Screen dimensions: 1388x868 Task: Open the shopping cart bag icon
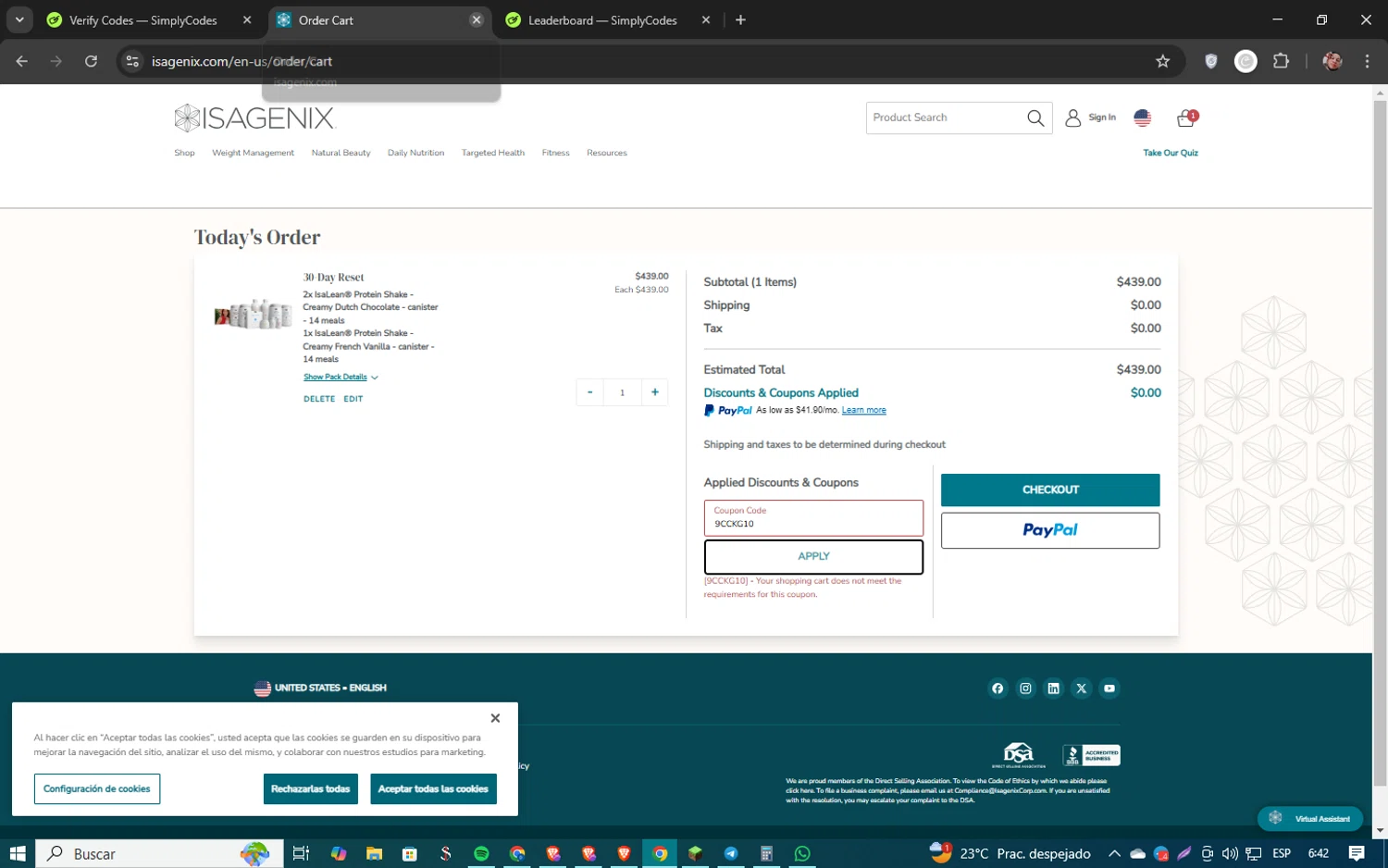(x=1186, y=118)
